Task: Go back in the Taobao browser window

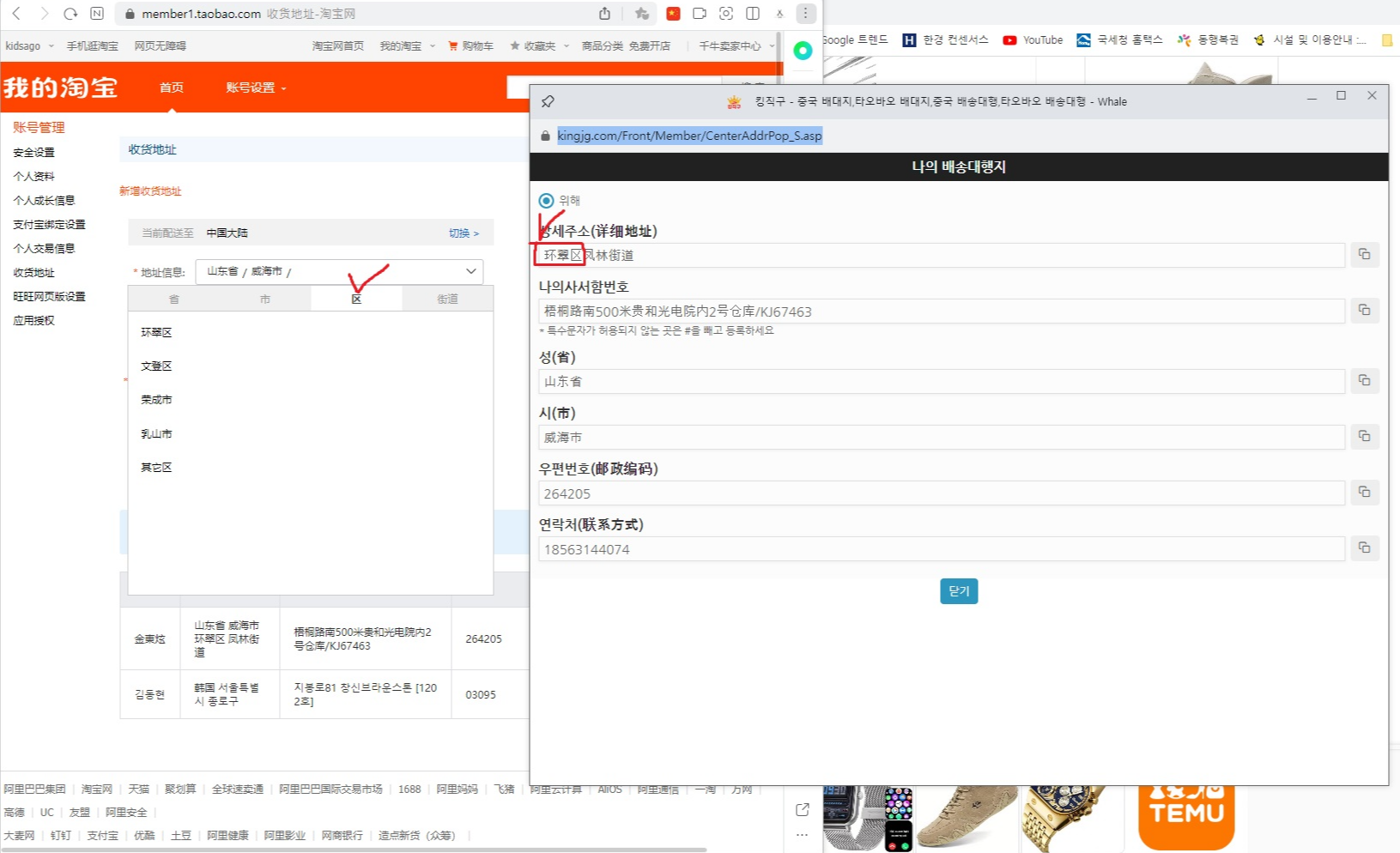Action: pyautogui.click(x=16, y=14)
